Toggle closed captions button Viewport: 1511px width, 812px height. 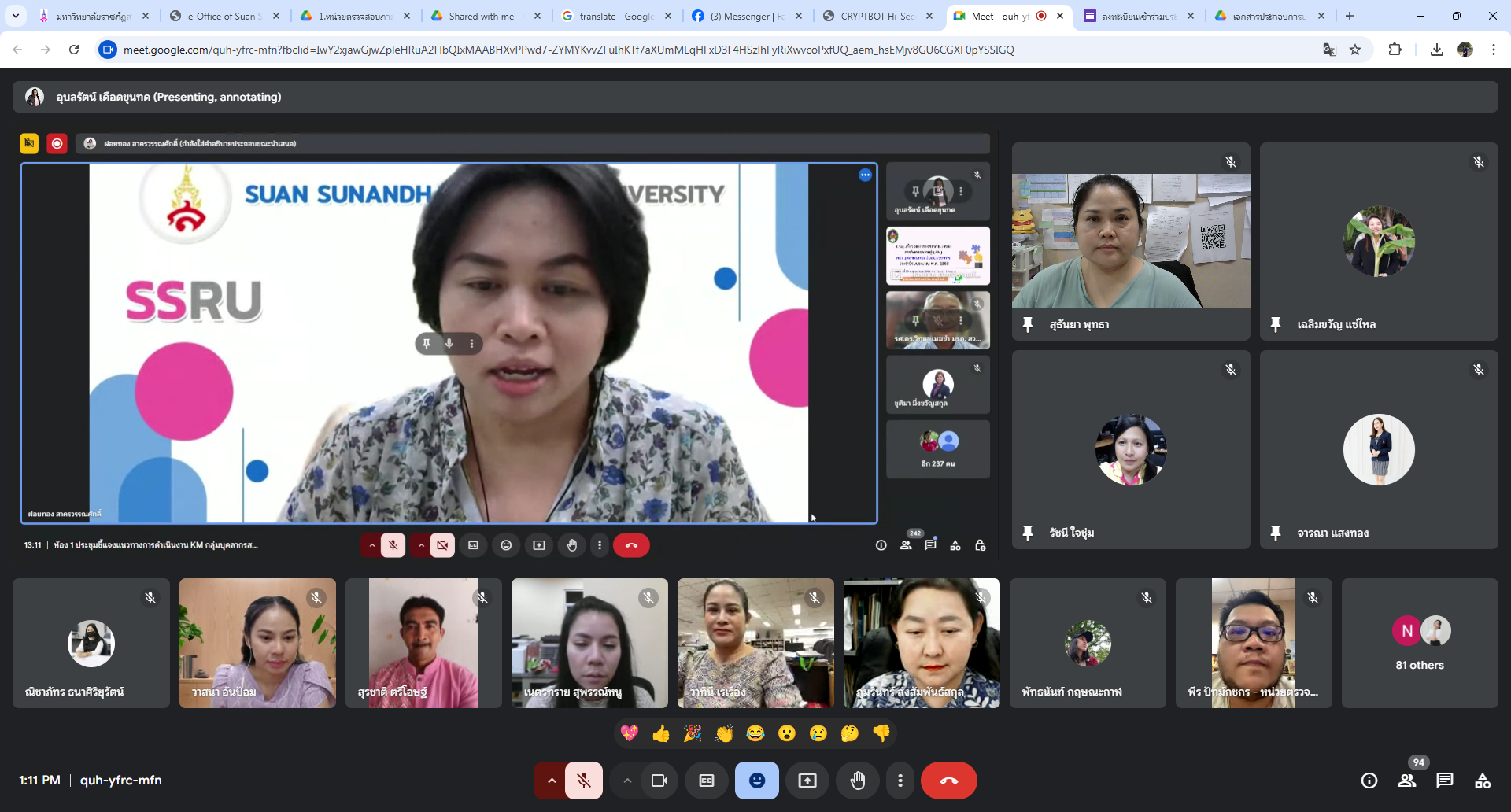pyautogui.click(x=707, y=781)
